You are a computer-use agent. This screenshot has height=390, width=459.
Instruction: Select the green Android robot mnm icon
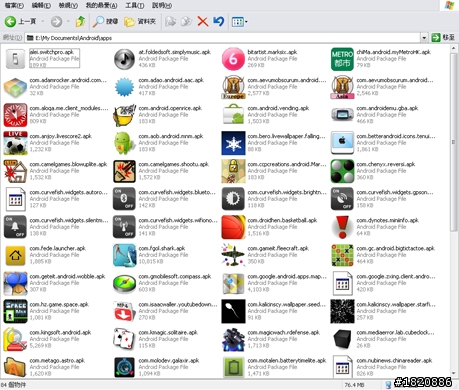[124, 143]
